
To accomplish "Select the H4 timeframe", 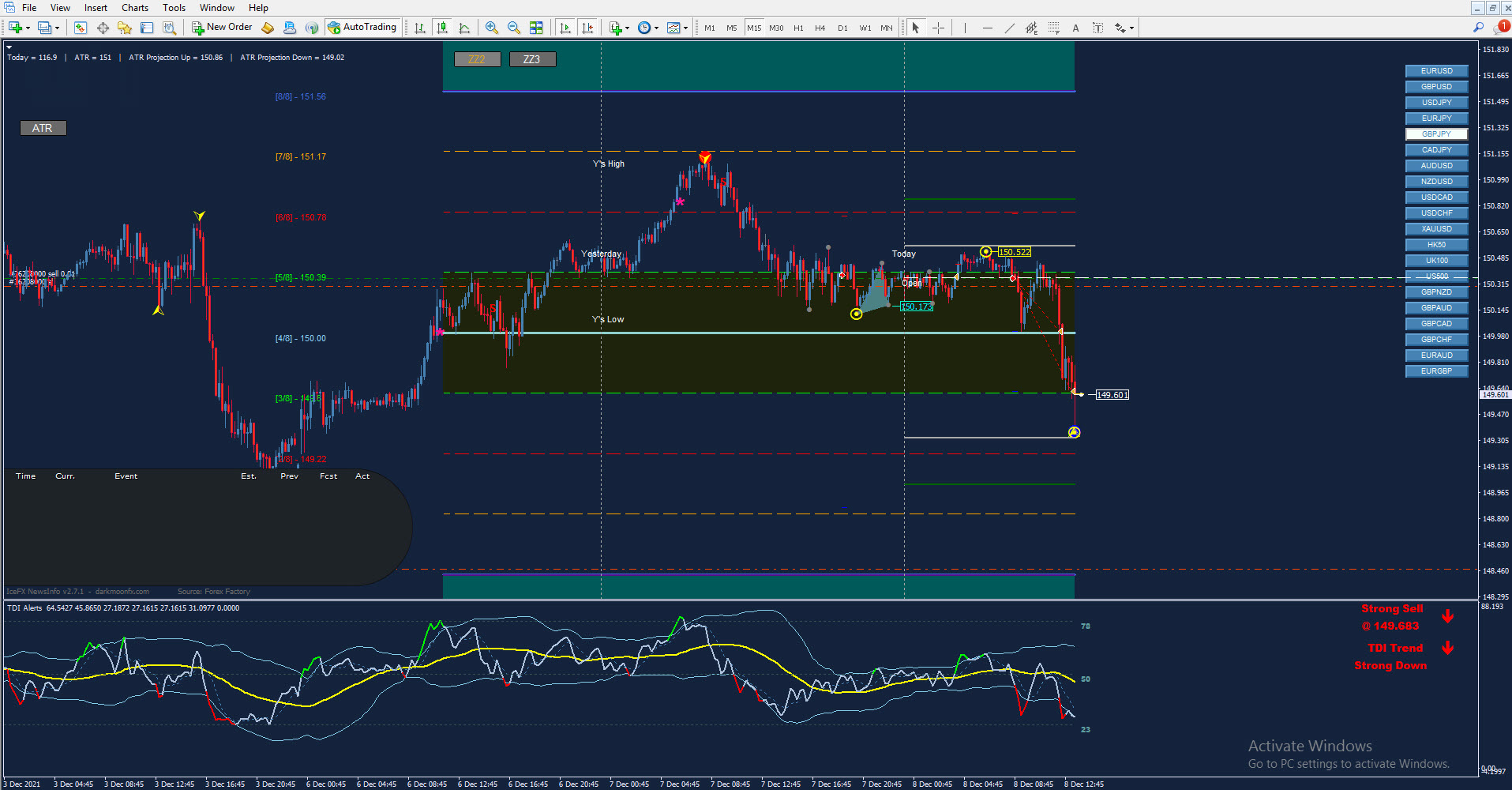I will (820, 28).
